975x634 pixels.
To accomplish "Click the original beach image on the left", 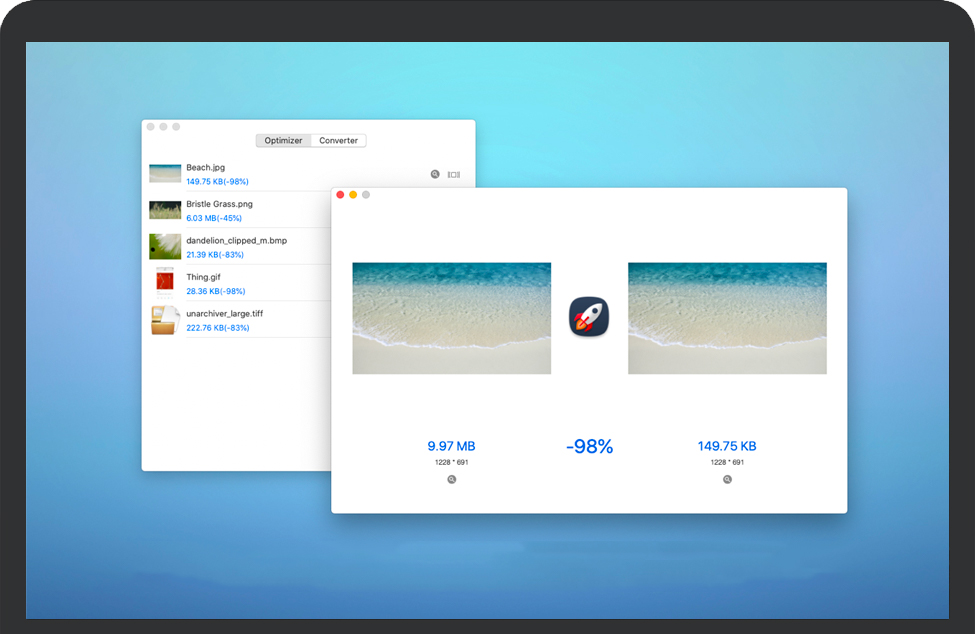I will pos(451,318).
